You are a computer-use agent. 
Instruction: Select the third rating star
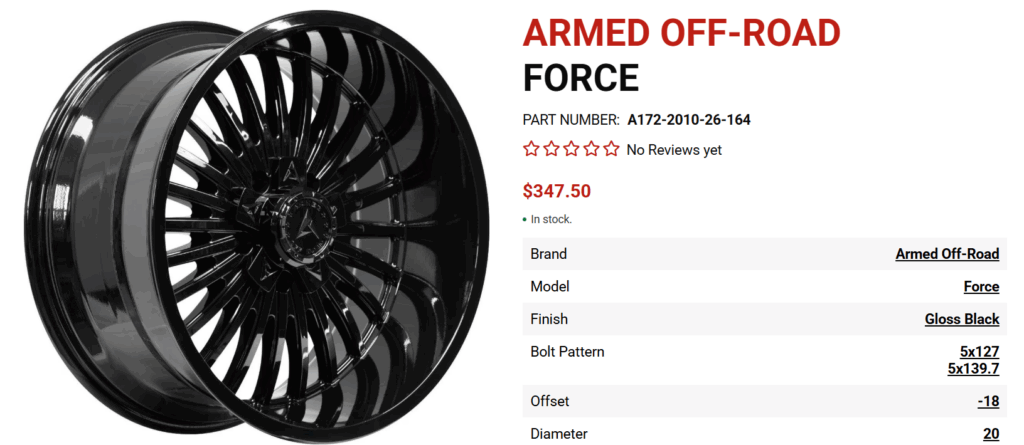pos(571,150)
